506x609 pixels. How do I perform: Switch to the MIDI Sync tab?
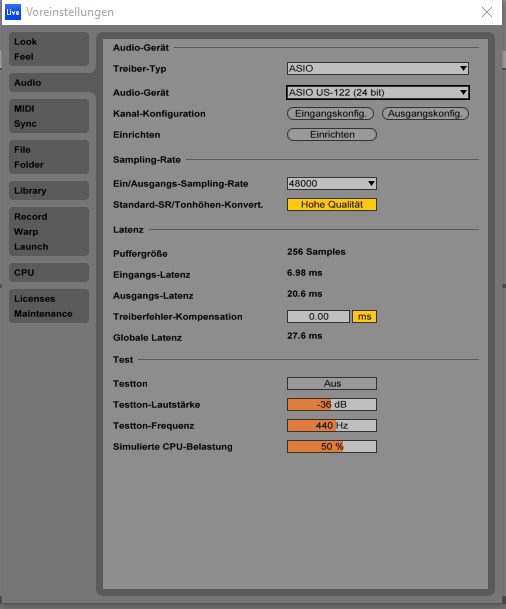pos(49,116)
